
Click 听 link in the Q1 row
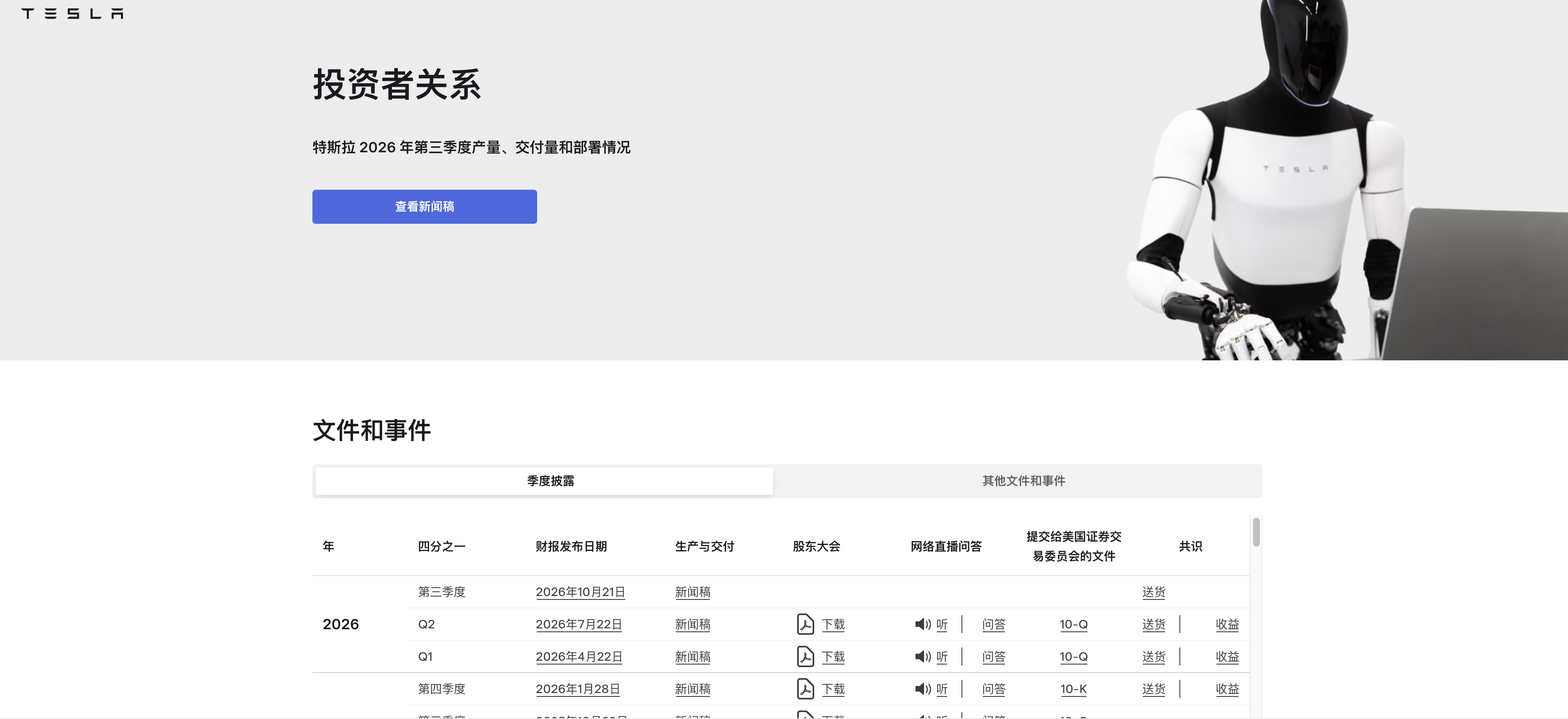[x=941, y=656]
